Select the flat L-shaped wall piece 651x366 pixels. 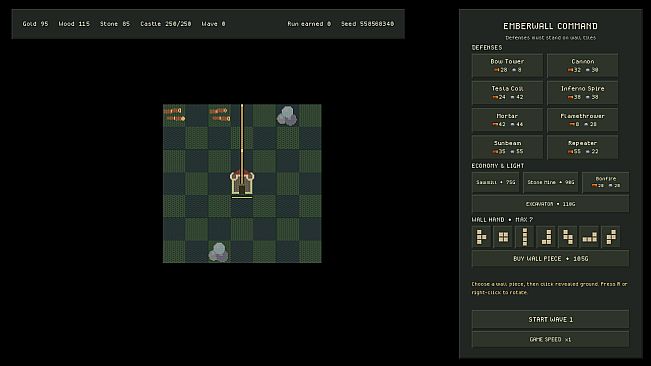(589, 237)
